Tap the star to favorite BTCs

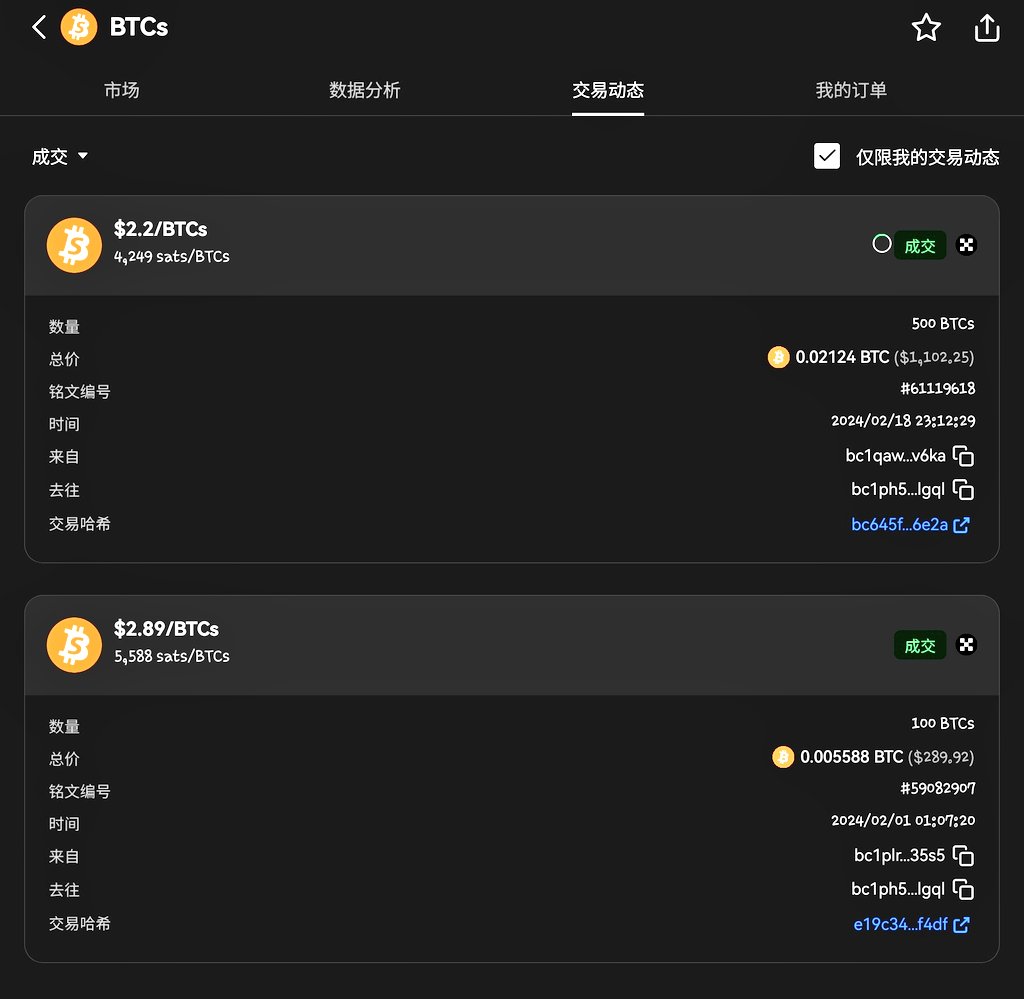click(x=926, y=28)
